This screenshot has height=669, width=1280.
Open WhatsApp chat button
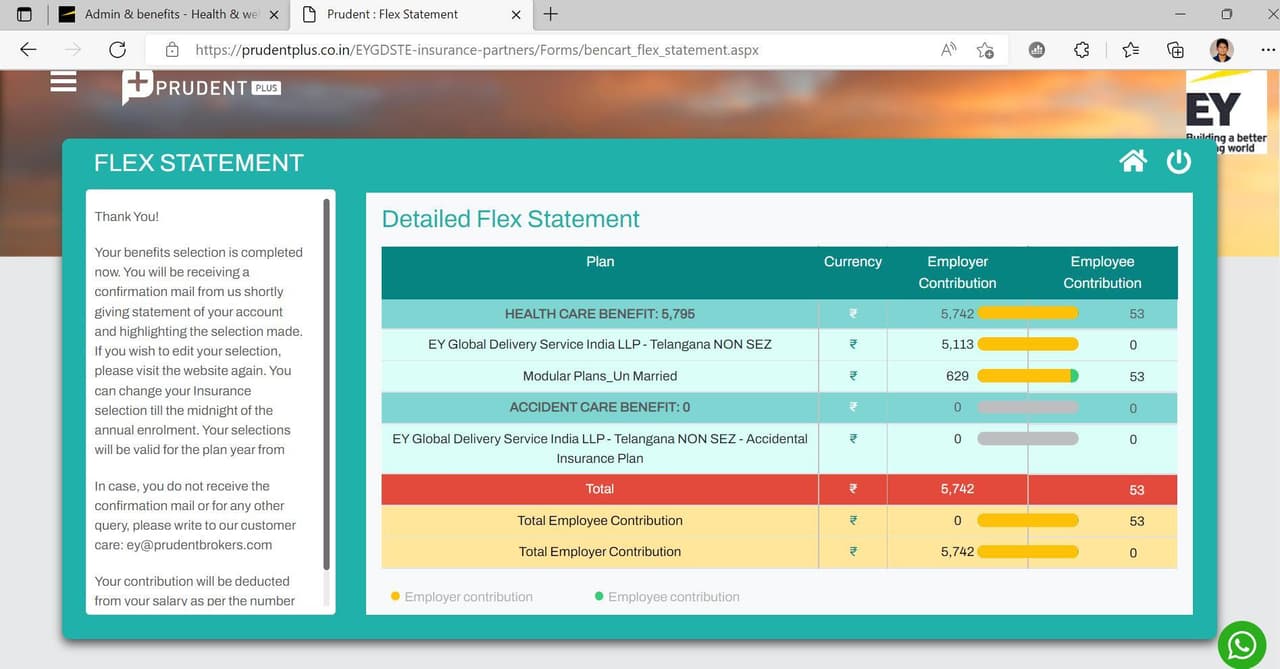[x=1242, y=645]
